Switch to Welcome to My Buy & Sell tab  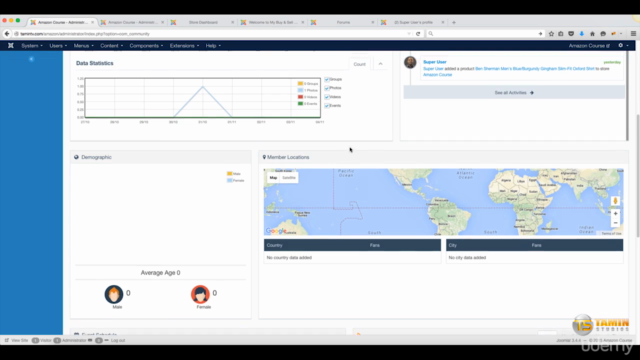(273, 22)
